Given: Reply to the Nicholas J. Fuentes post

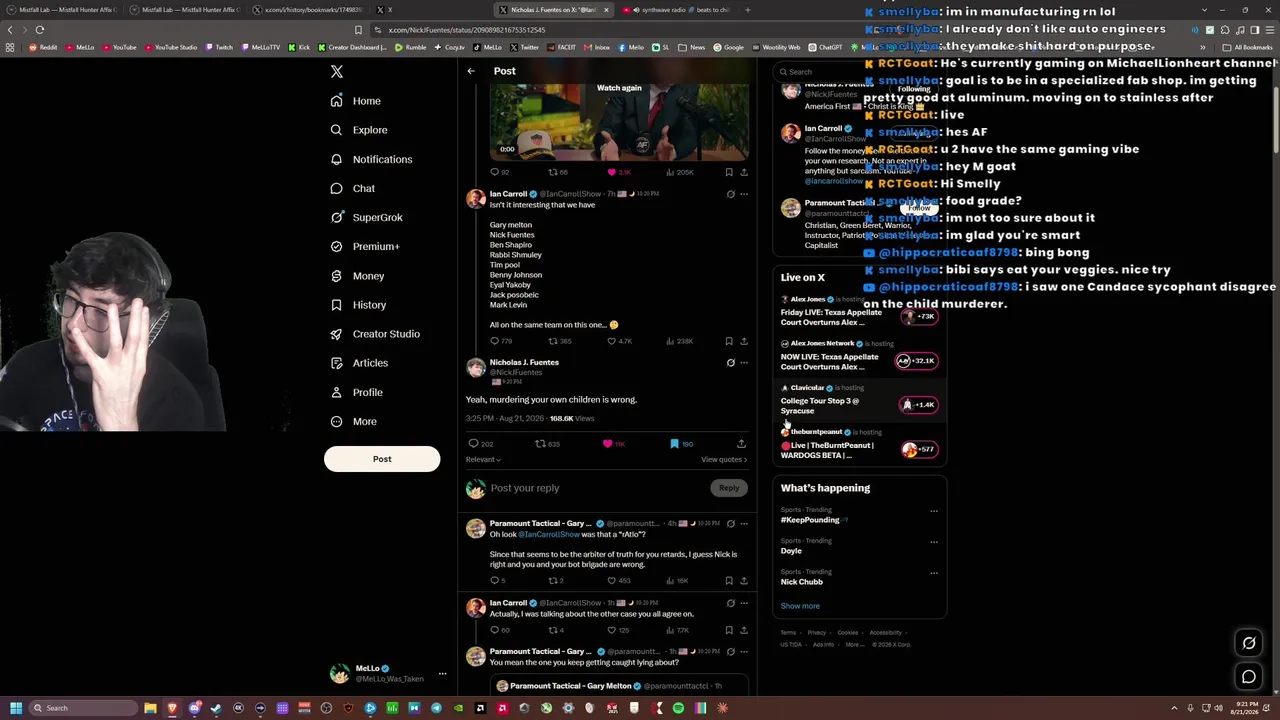Looking at the screenshot, I should pos(474,444).
